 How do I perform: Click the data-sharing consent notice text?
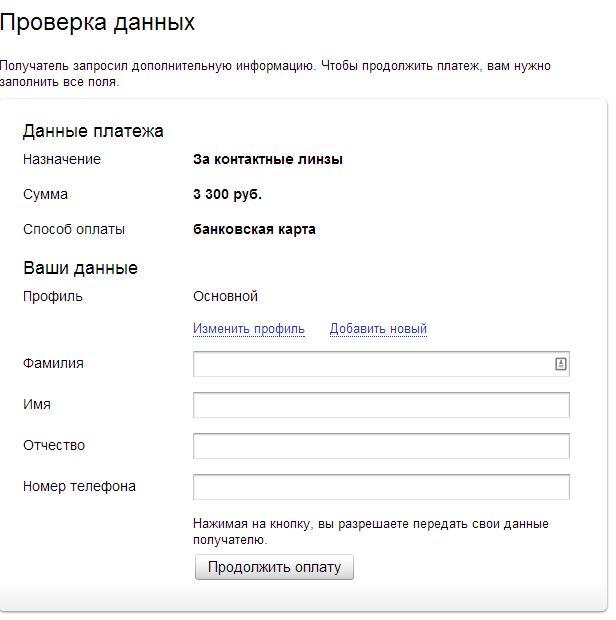(371, 531)
